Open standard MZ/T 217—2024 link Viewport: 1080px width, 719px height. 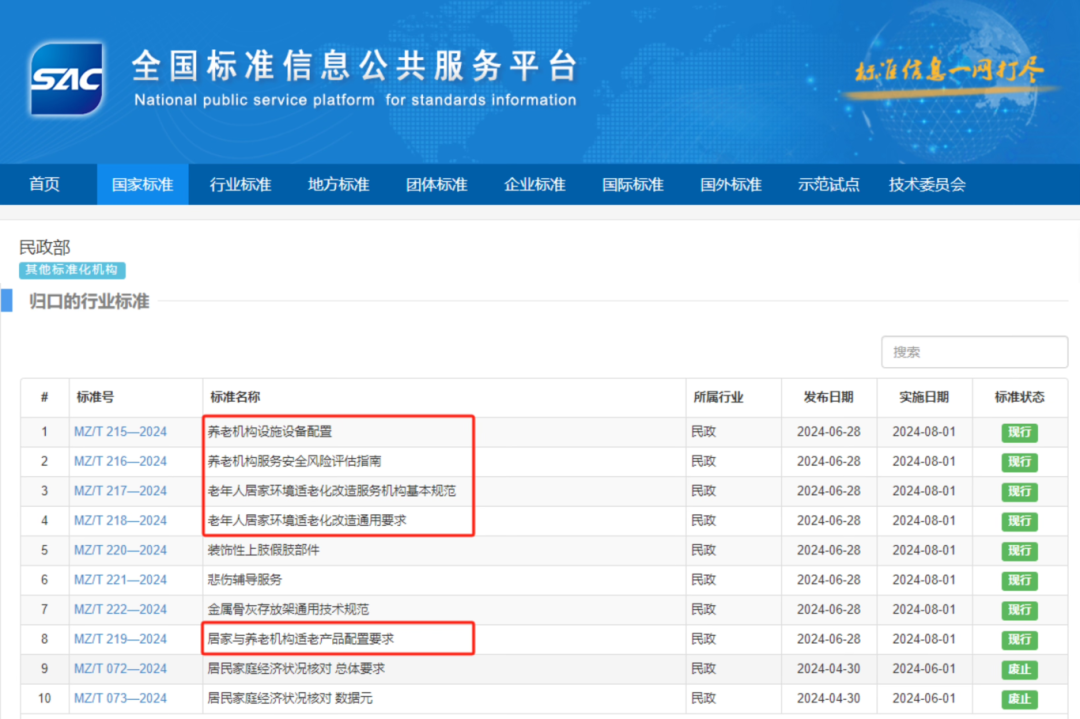[x=120, y=491]
